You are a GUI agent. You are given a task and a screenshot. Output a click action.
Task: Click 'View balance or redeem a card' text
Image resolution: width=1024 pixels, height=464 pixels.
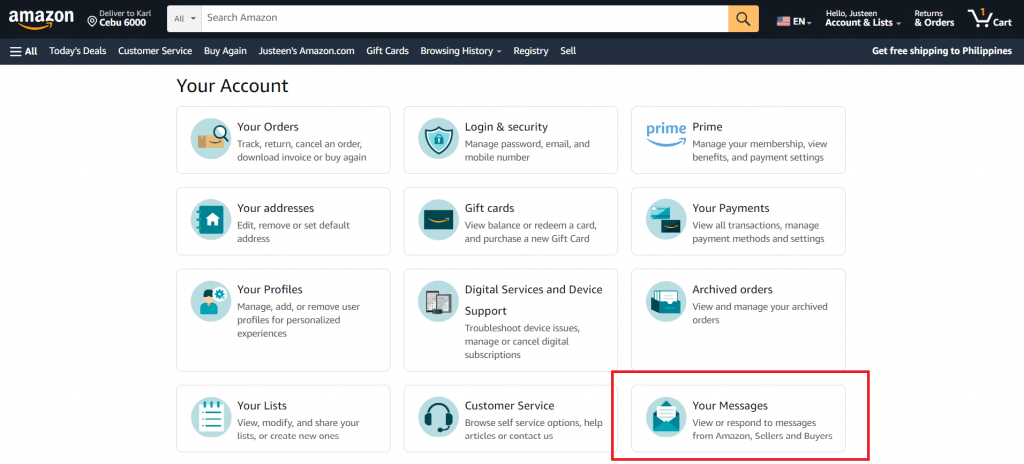coord(530,232)
